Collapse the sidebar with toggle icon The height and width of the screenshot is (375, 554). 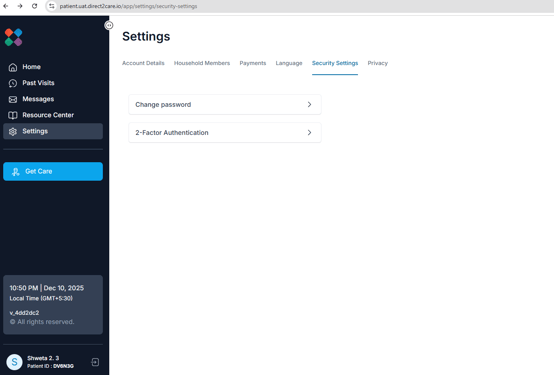(x=109, y=25)
